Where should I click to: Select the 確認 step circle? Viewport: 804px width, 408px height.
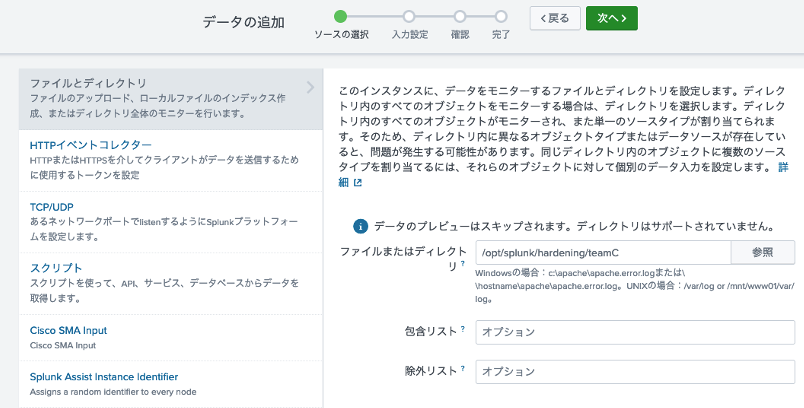point(460,16)
